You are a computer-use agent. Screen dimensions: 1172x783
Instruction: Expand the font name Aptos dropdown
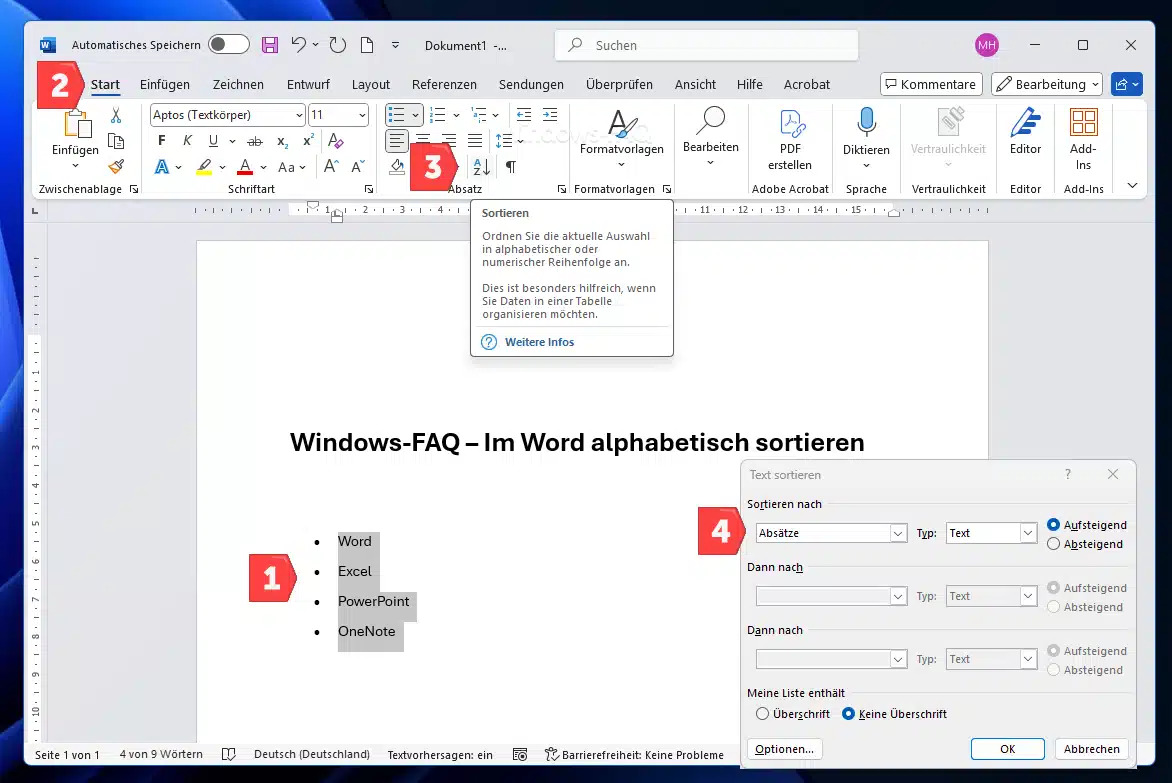297,115
